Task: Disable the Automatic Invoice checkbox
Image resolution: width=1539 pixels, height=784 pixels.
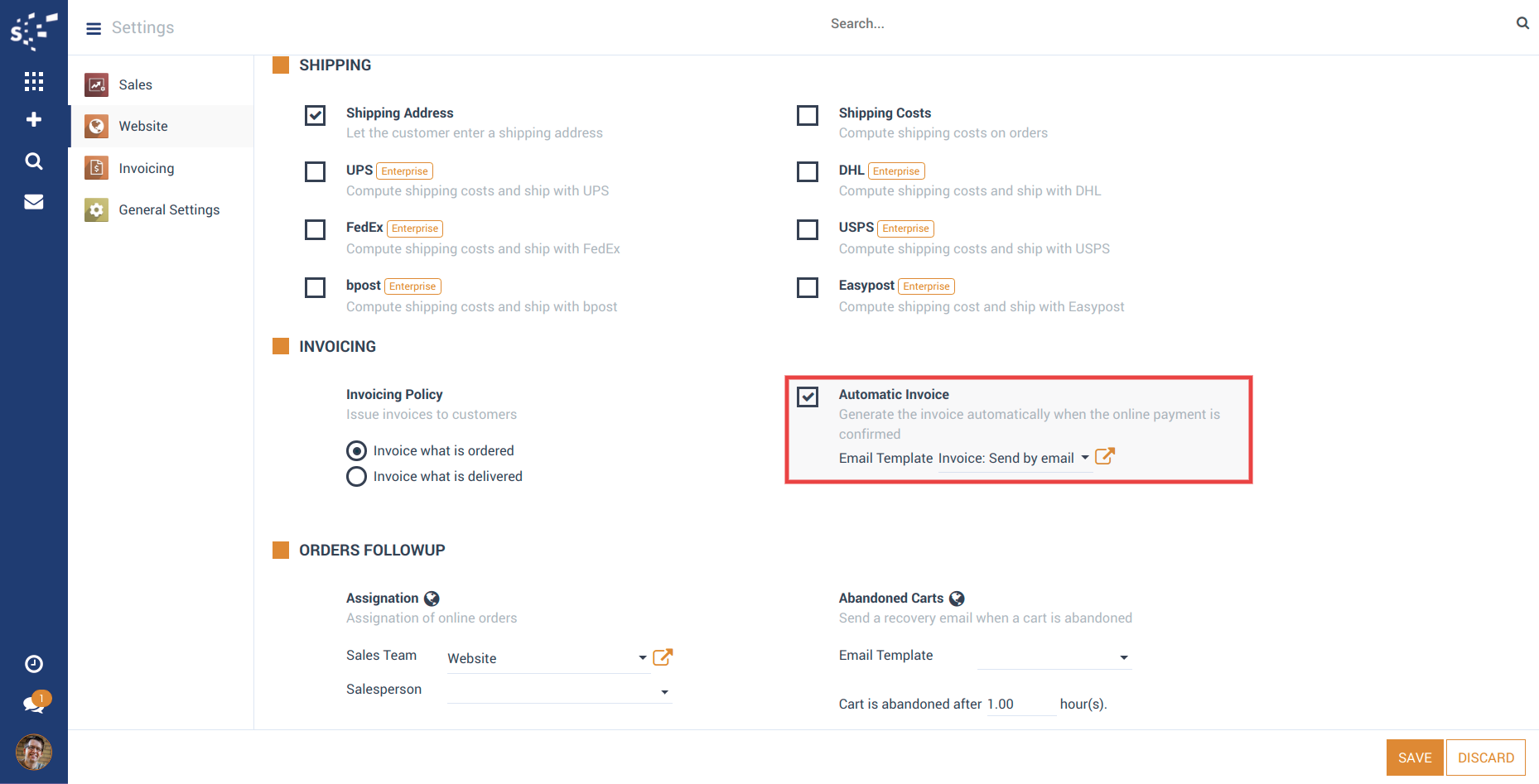Action: coord(808,397)
